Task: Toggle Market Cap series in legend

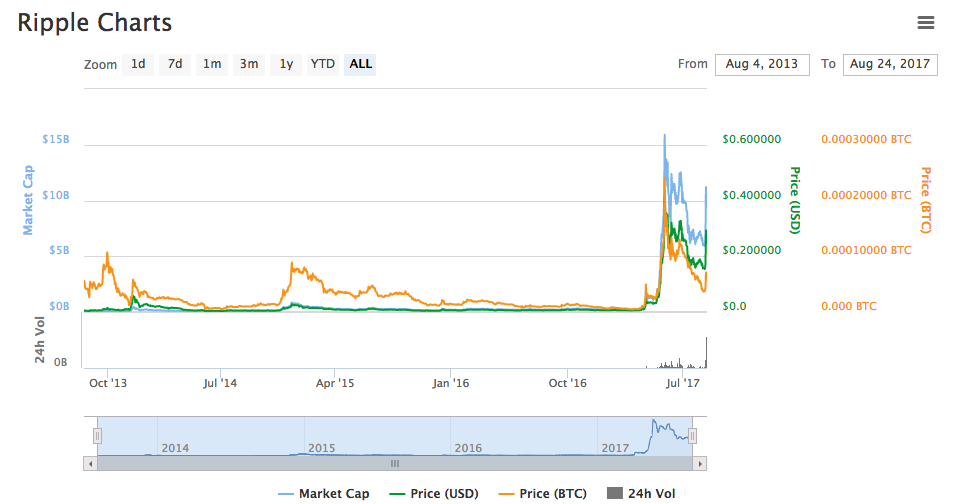Action: pos(324,494)
